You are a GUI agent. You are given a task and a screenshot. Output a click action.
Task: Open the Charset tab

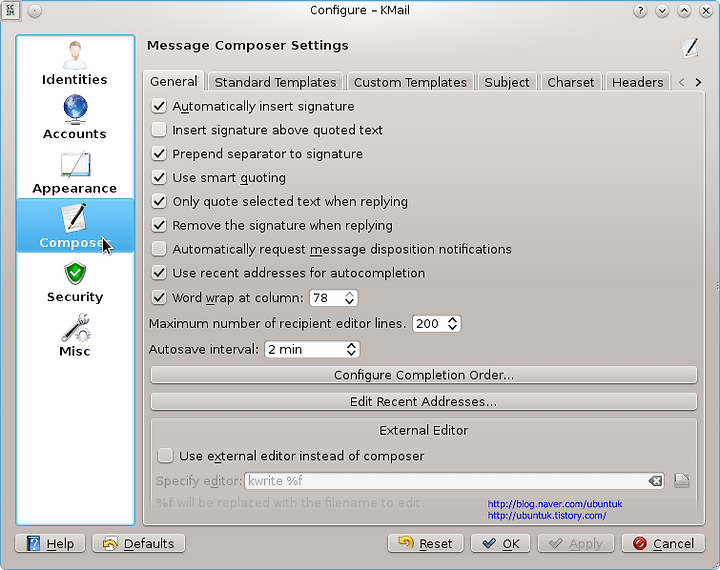click(571, 82)
